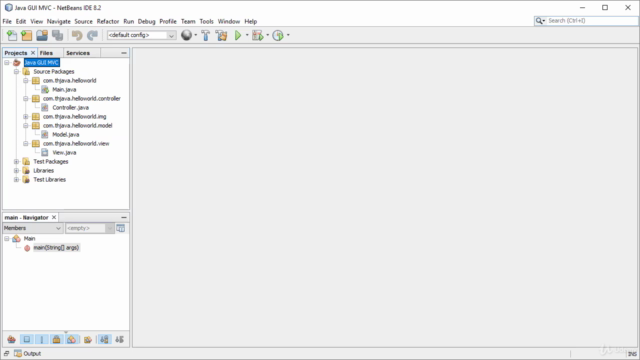Collapse the Java GUI MVC project node

[x=7, y=62]
